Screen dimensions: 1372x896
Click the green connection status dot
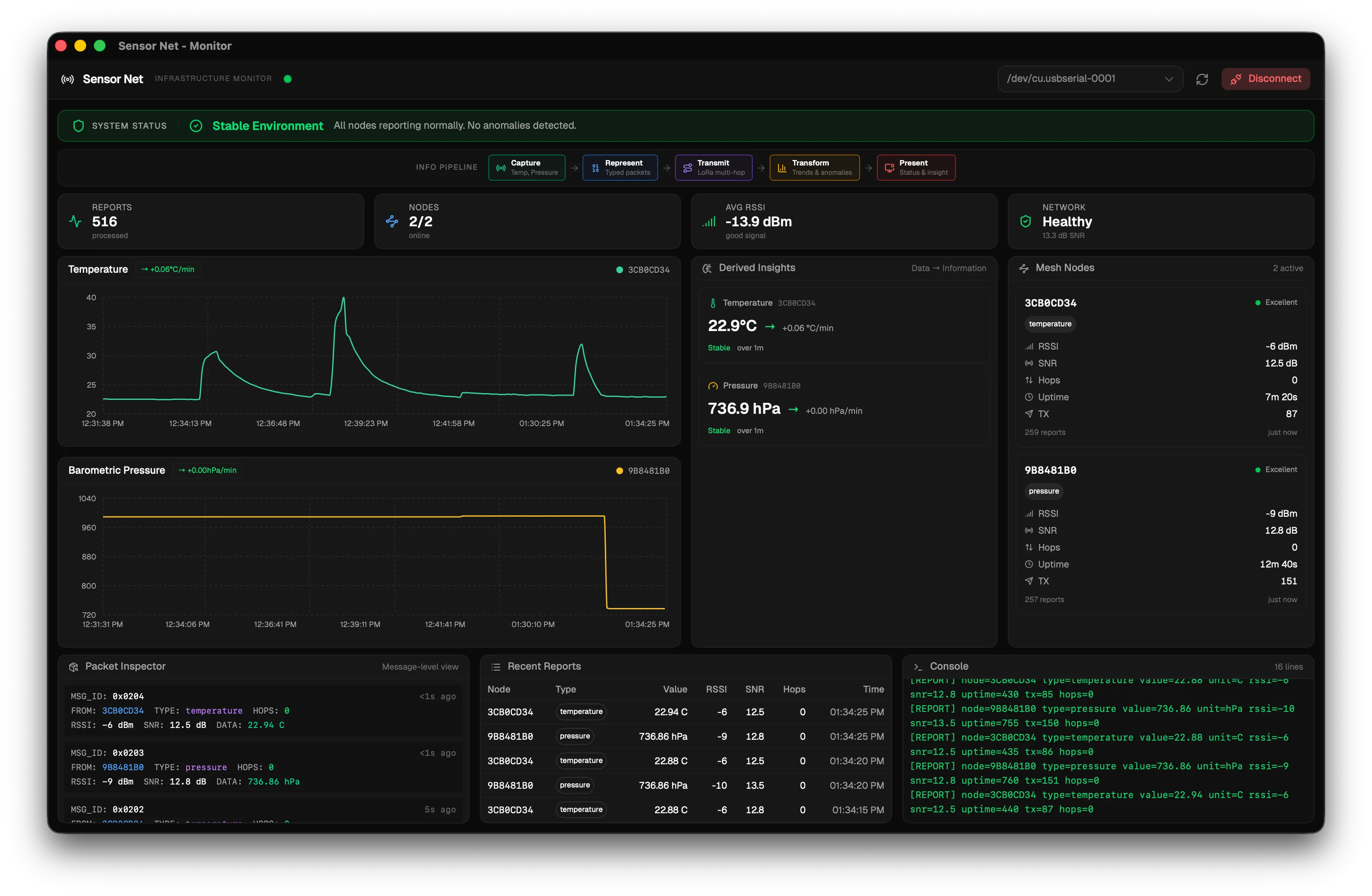[288, 79]
